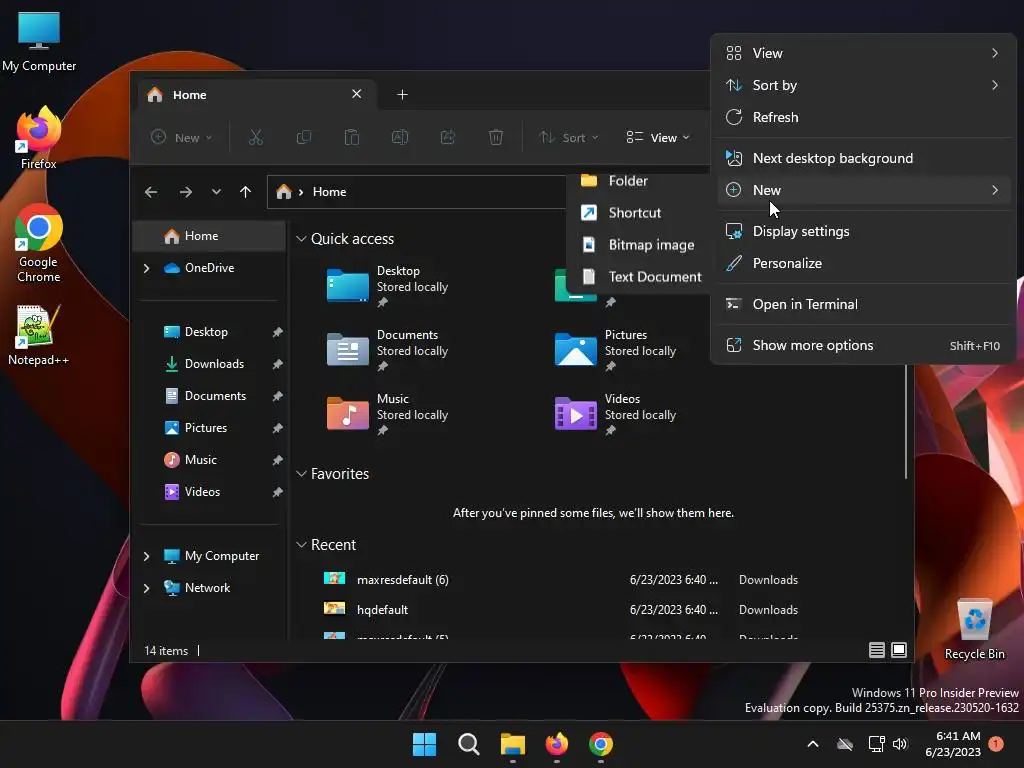1024x768 pixels.
Task: Choose Open in Terminal
Action: [863, 304]
